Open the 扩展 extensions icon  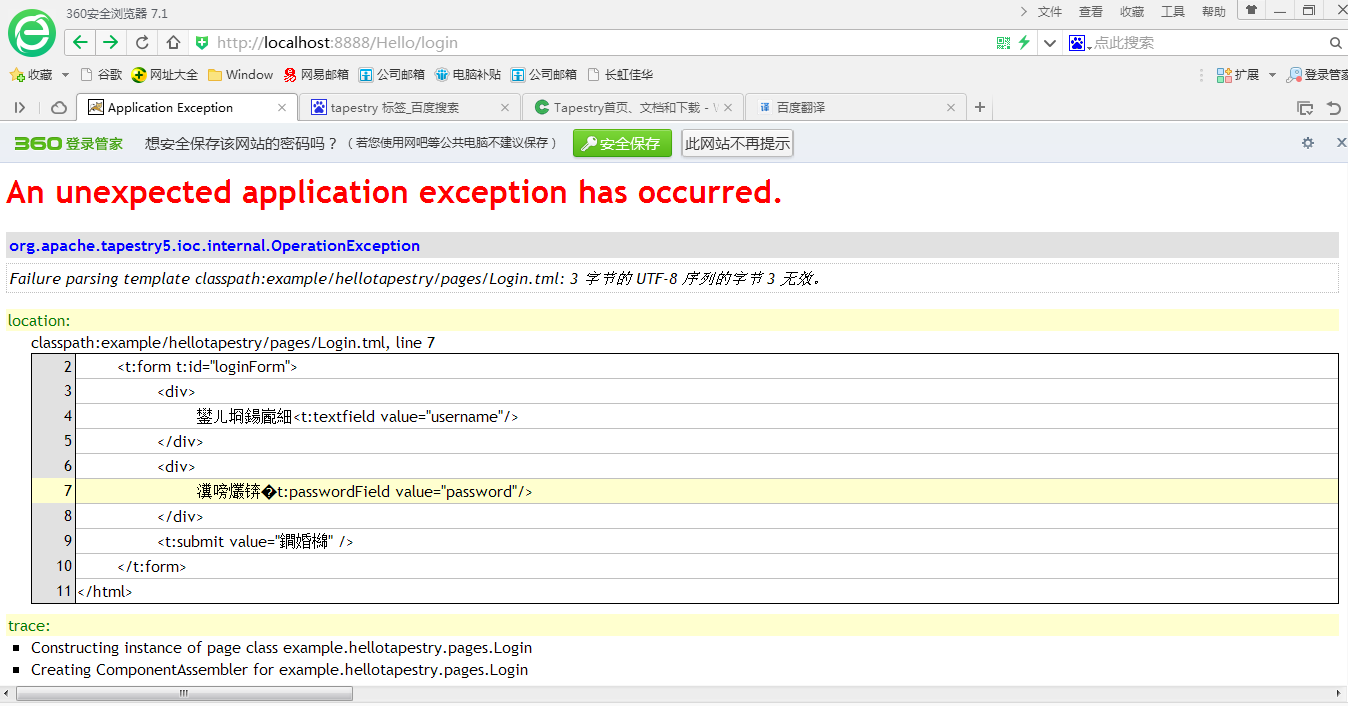(1237, 75)
